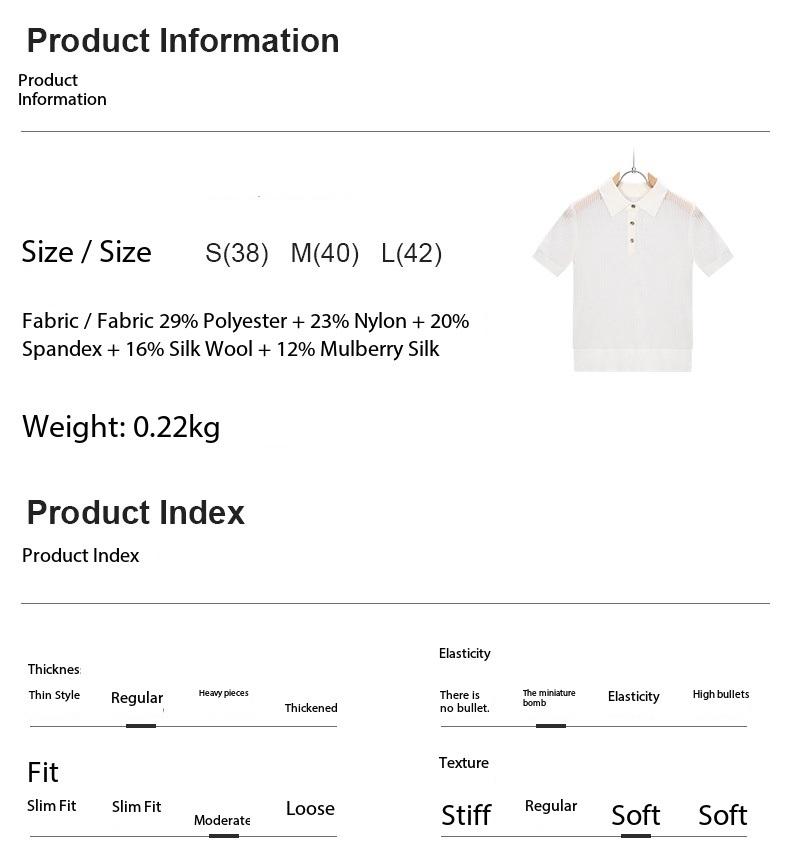Click the fit scale marker under Moderate
This screenshot has width=790, height=868.
[x=224, y=835]
